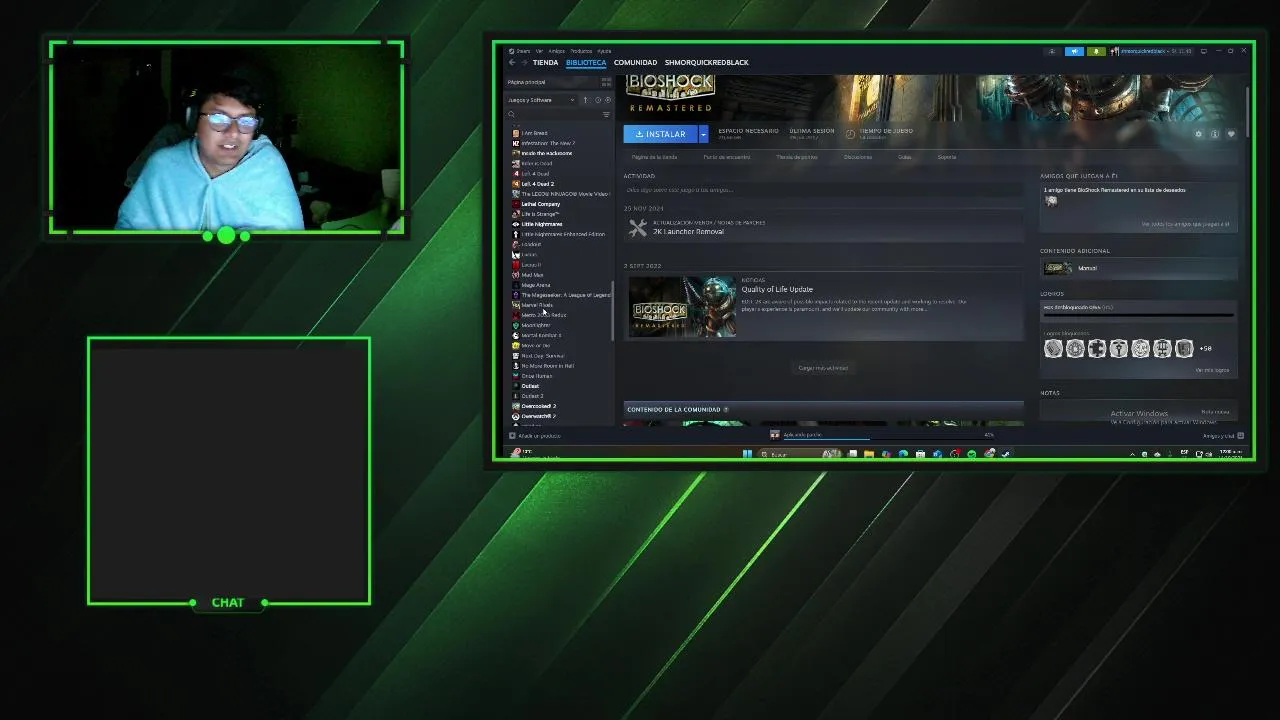Image resolution: width=1280 pixels, height=720 pixels.
Task: Click Cargar más actividad button
Action: [823, 368]
